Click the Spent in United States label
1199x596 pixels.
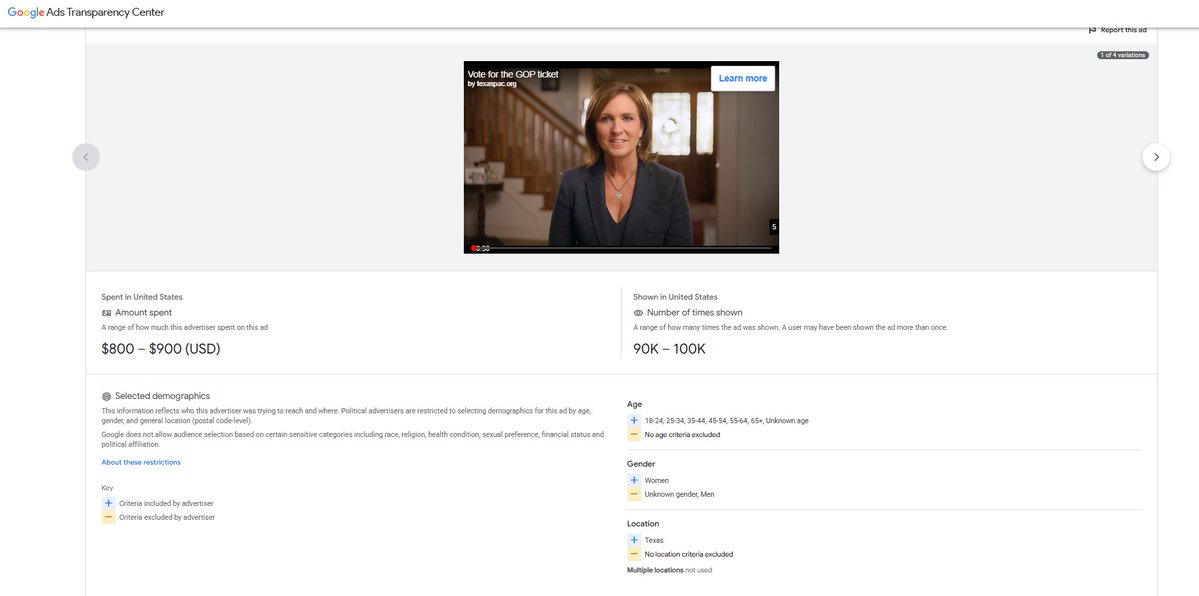(141, 297)
